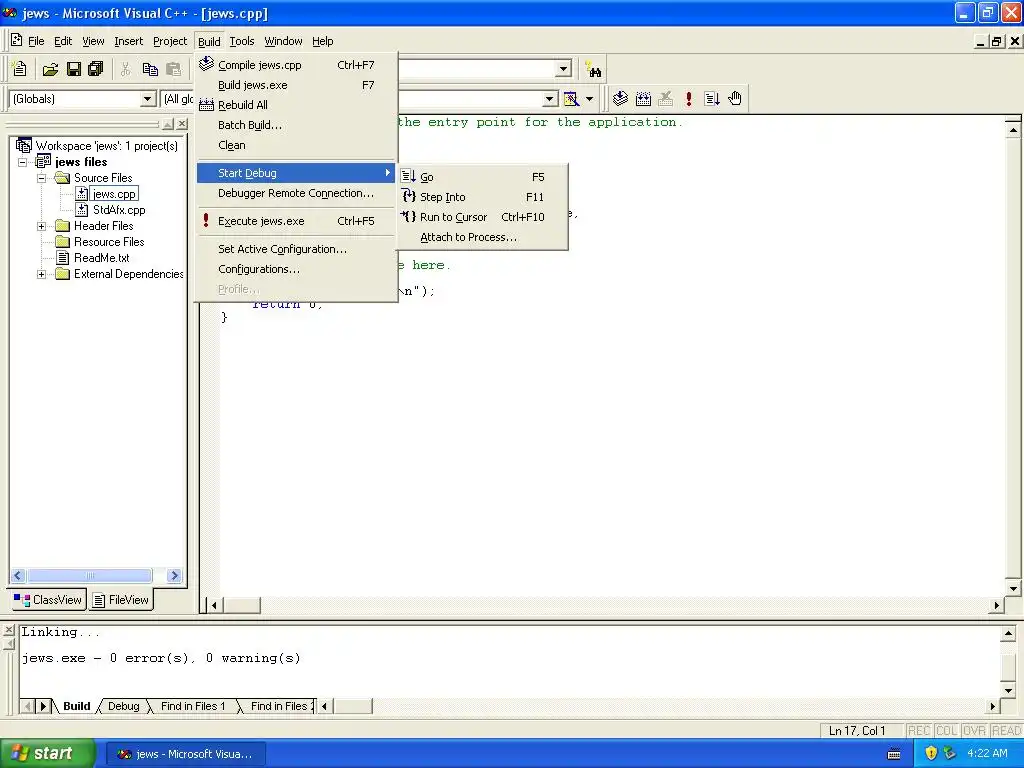The image size is (1024, 768).
Task: Close the output pane
Action: point(8,630)
